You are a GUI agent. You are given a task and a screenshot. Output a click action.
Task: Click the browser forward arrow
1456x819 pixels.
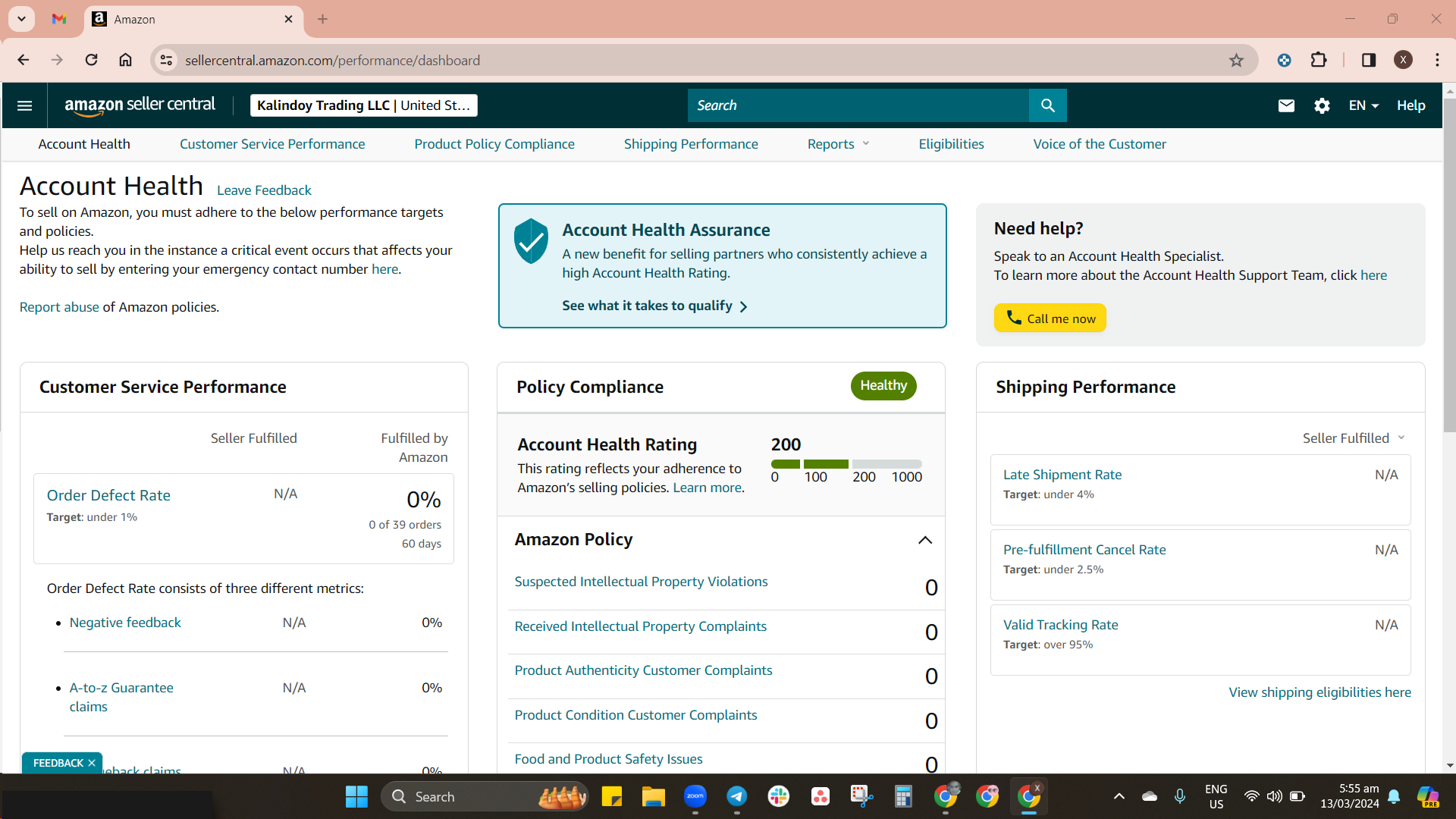[x=57, y=60]
